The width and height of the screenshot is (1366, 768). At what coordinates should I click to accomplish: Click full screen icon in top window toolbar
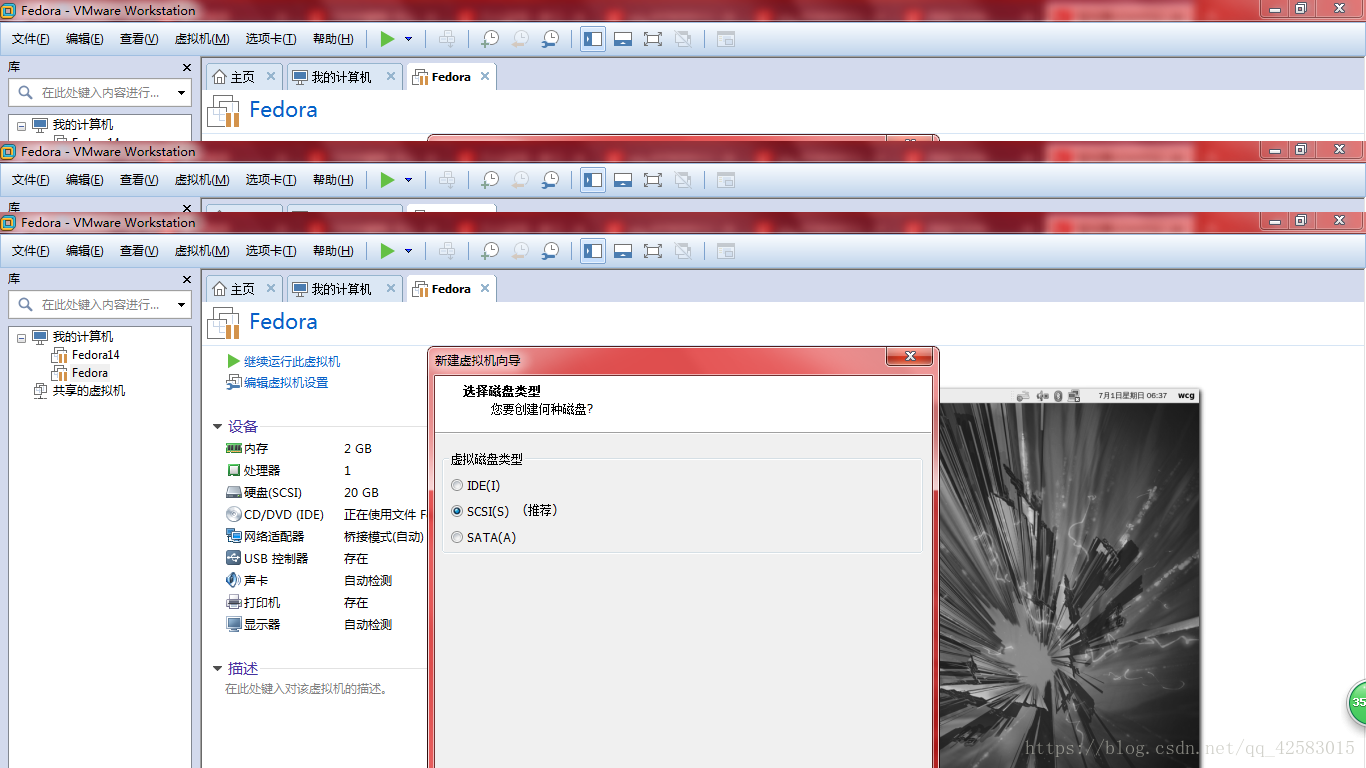[x=653, y=39]
